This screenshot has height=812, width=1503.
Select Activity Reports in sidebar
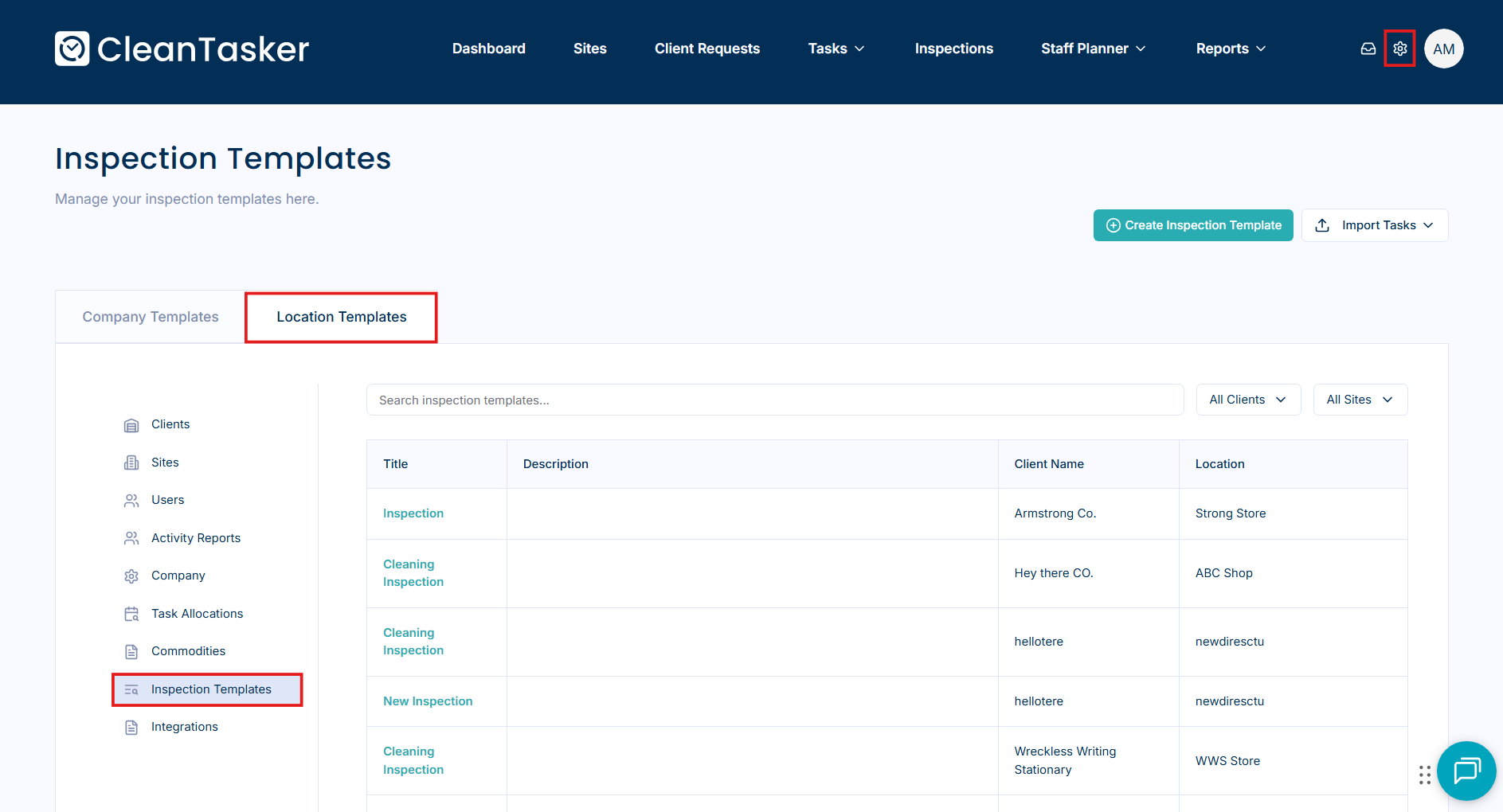pyautogui.click(x=195, y=538)
